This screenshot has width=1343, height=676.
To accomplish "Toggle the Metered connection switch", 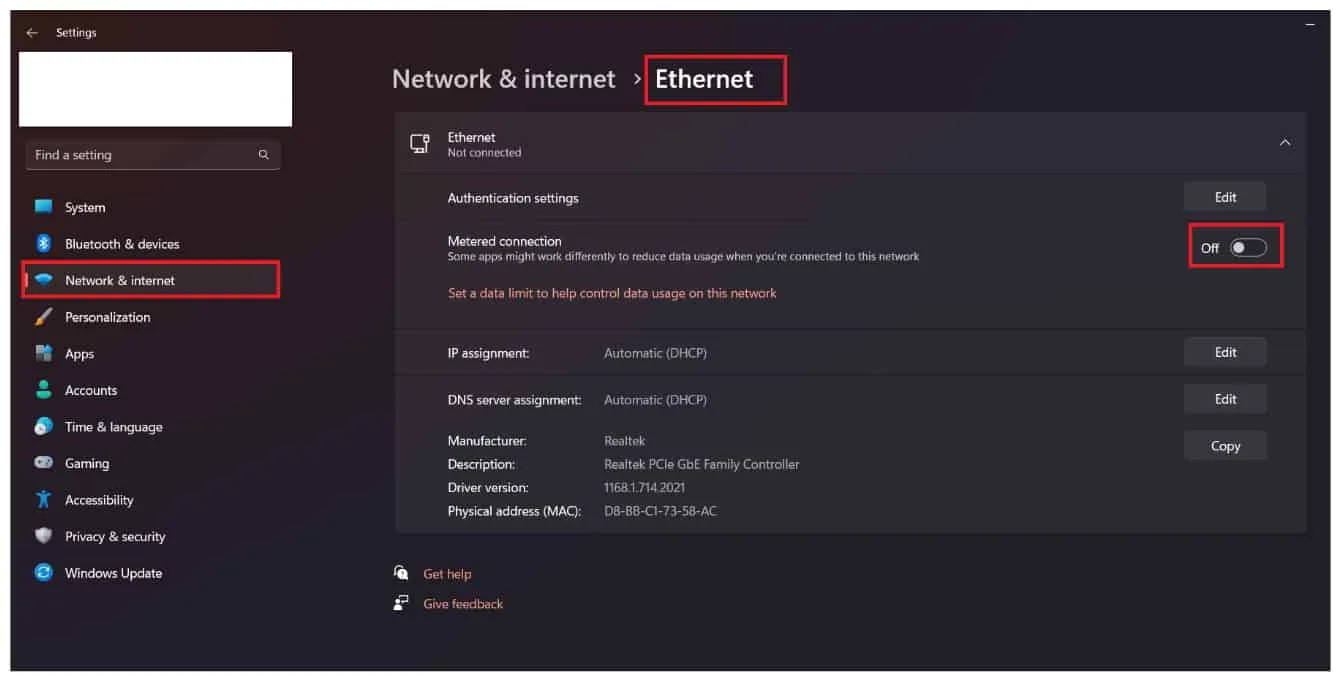I will point(1248,248).
